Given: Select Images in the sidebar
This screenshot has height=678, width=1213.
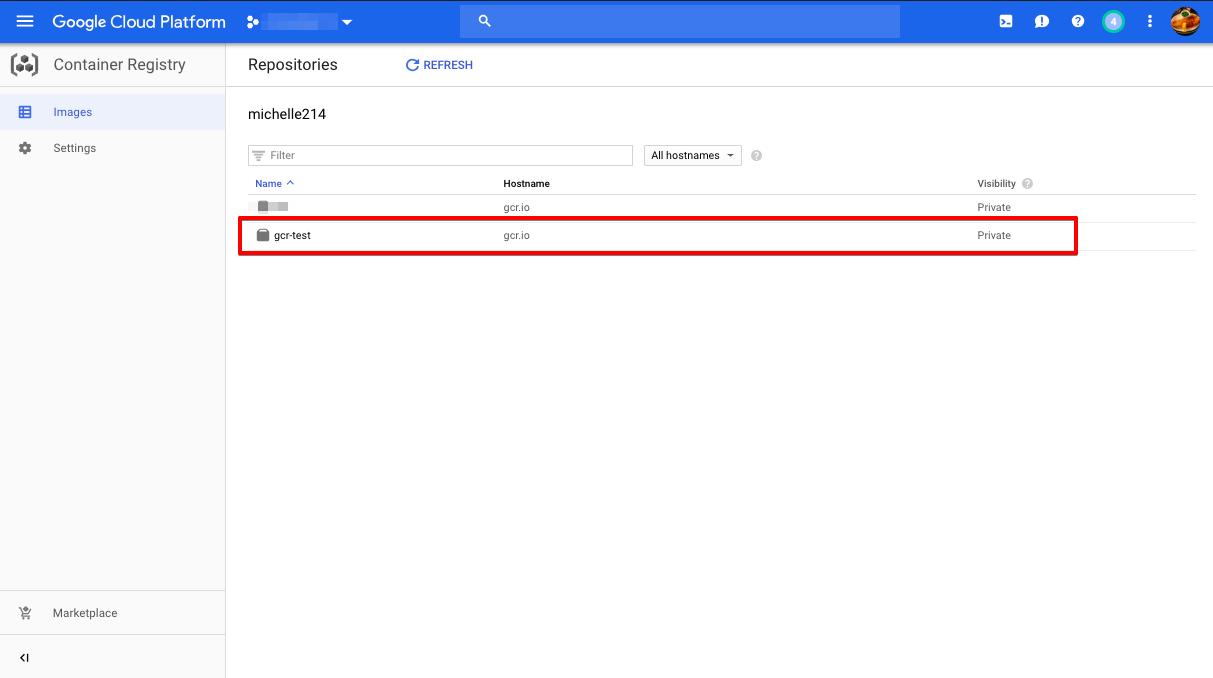Looking at the screenshot, I should click(72, 112).
